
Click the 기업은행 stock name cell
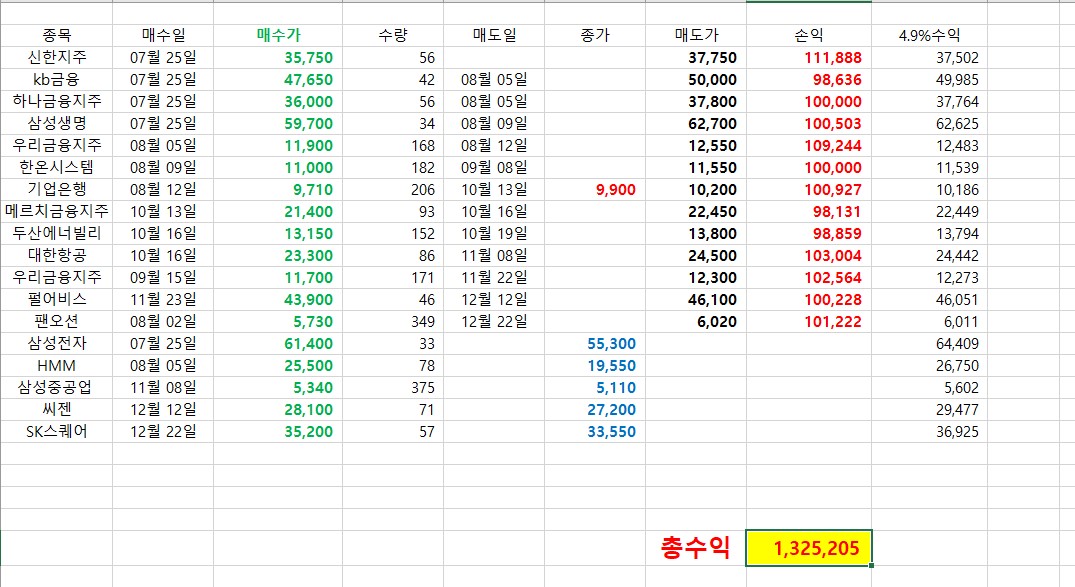click(56, 189)
